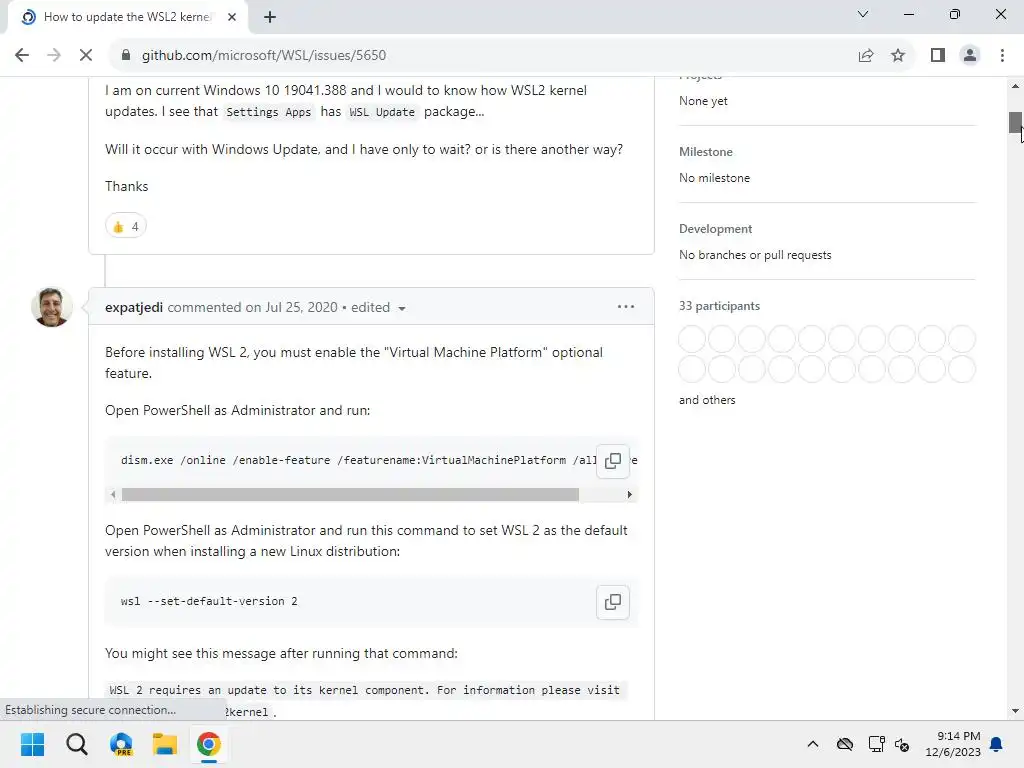Click 'No branches or pull requests' text
Image resolution: width=1024 pixels, height=768 pixels.
point(755,255)
